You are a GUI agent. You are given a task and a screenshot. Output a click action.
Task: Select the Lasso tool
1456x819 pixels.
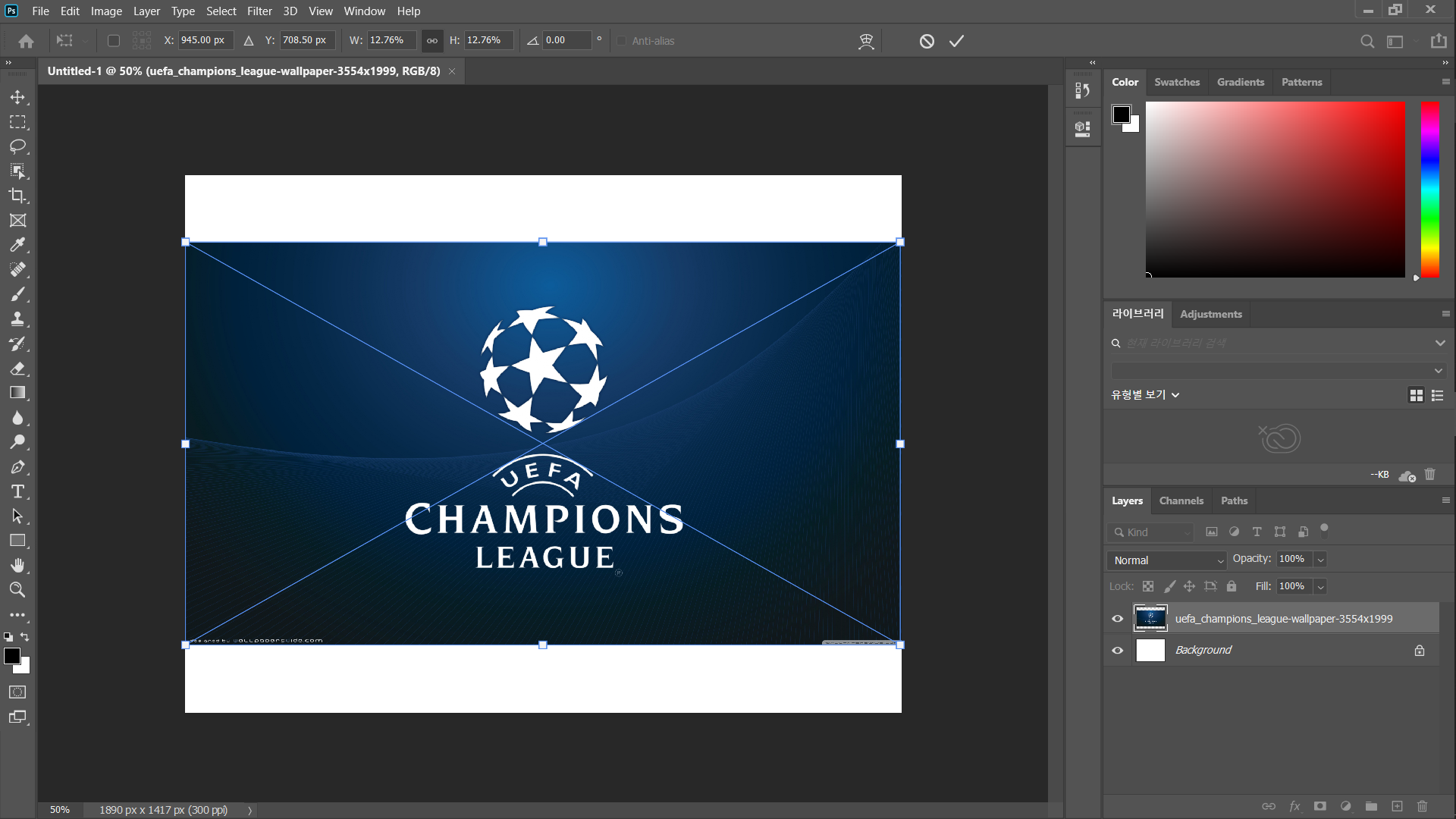click(x=17, y=146)
